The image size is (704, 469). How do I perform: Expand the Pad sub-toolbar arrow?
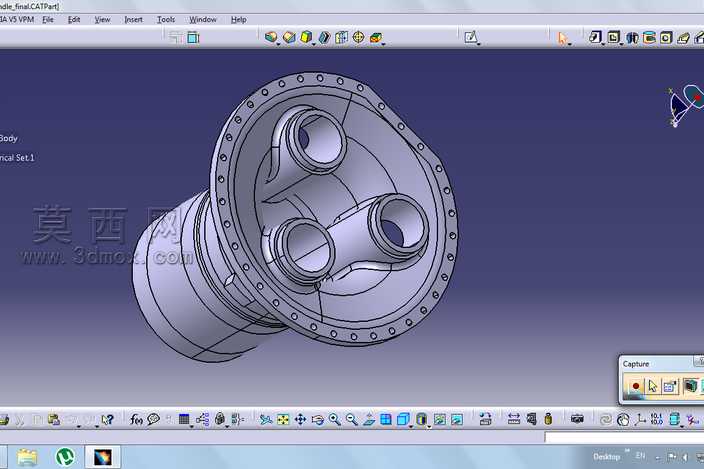[603, 44]
